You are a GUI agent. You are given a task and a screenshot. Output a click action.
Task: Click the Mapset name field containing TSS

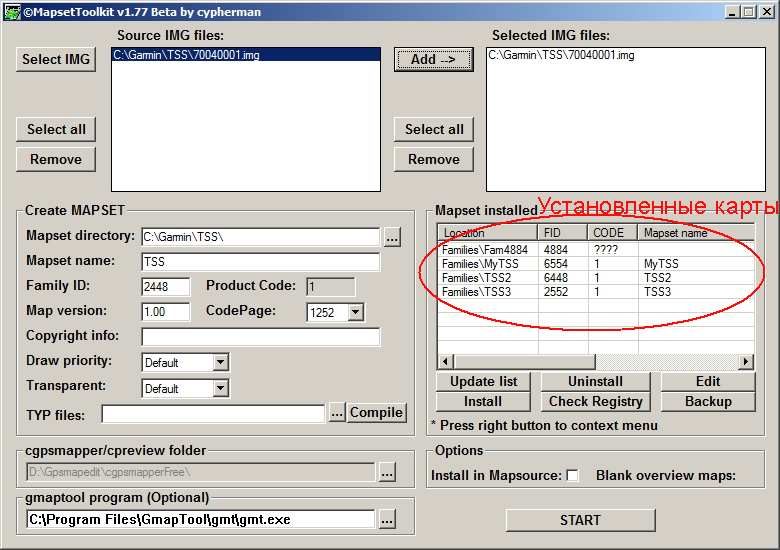point(260,262)
